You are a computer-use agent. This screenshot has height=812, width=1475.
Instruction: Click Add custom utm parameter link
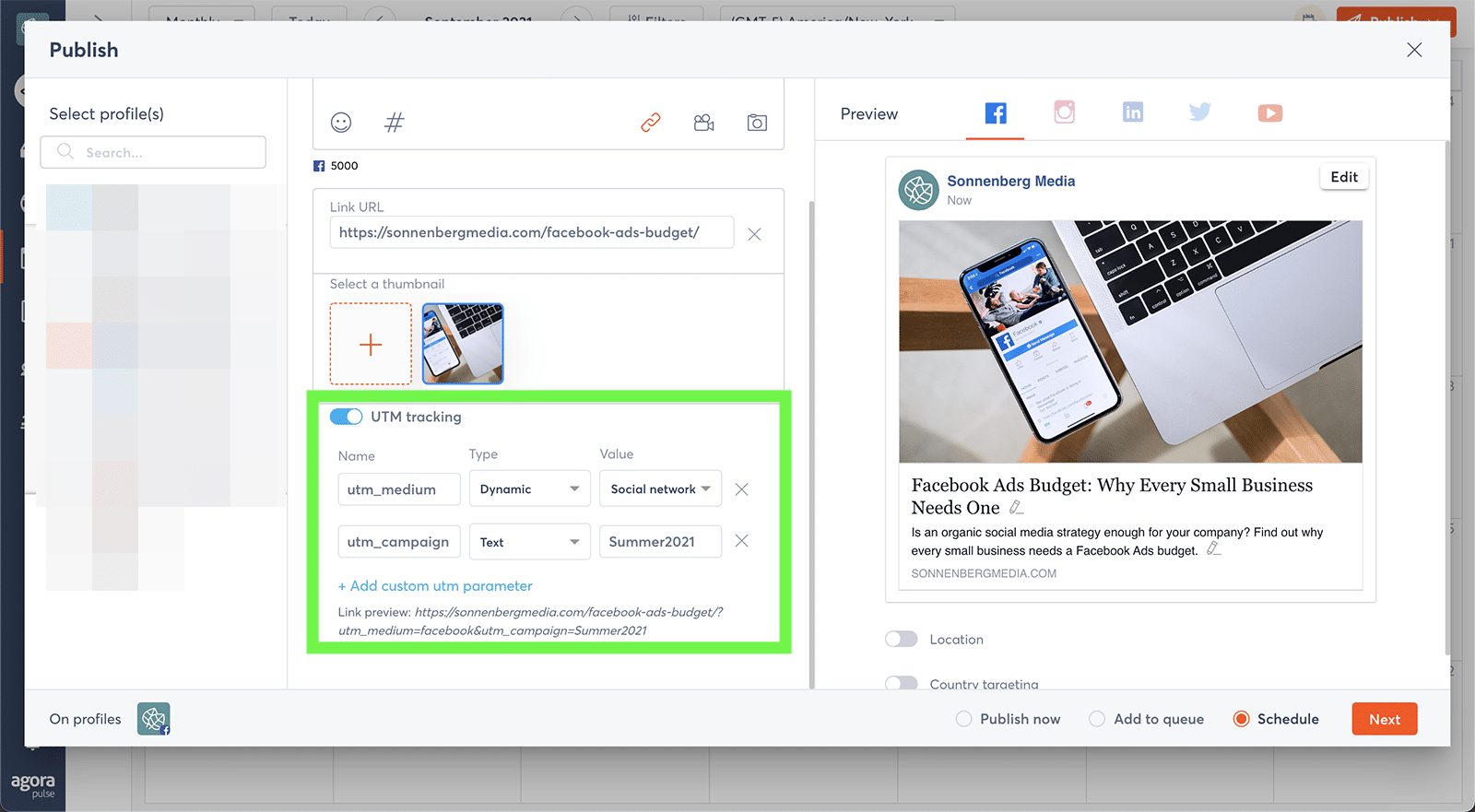pyautogui.click(x=435, y=586)
